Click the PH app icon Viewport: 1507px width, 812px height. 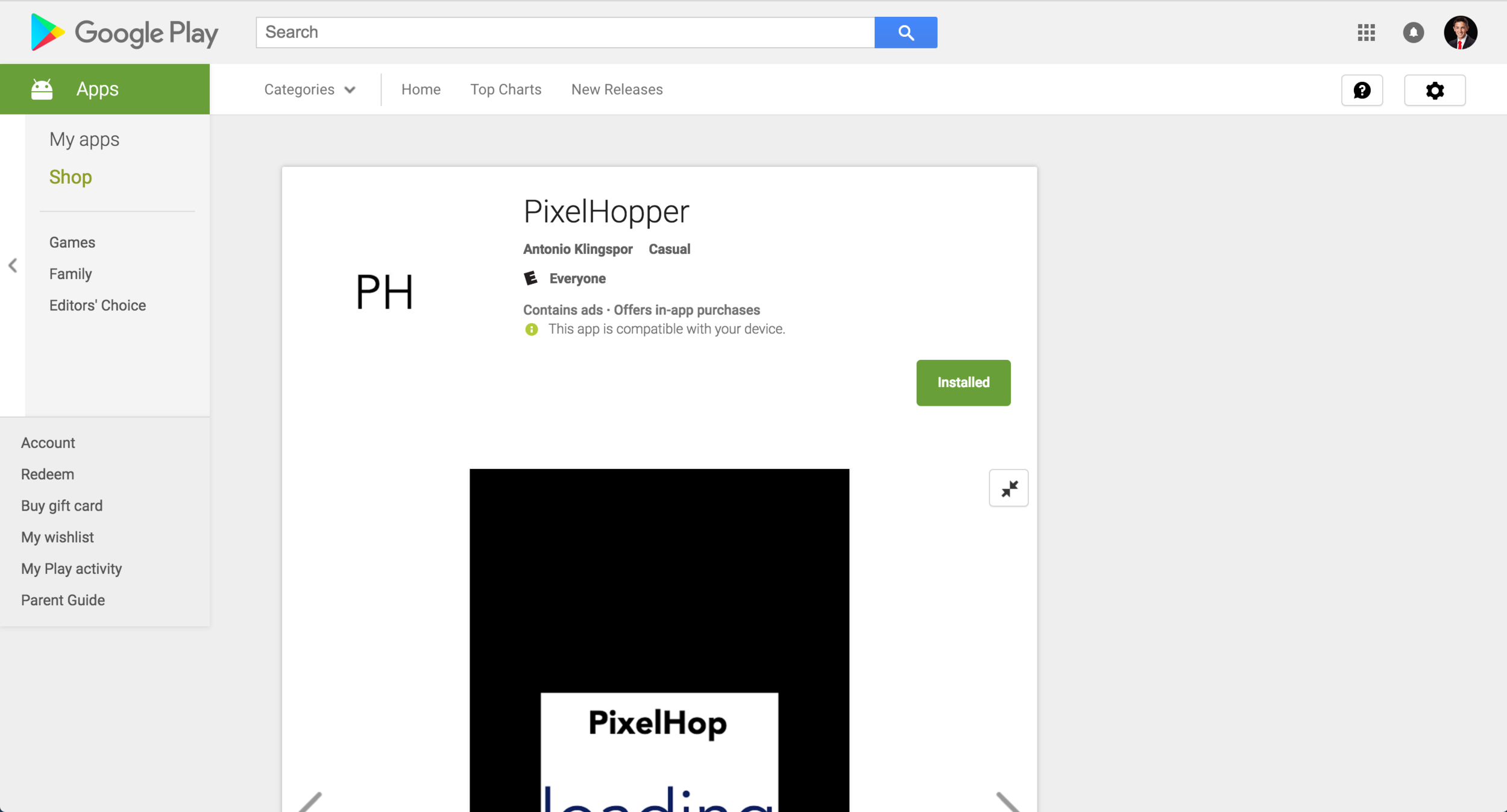[385, 292]
